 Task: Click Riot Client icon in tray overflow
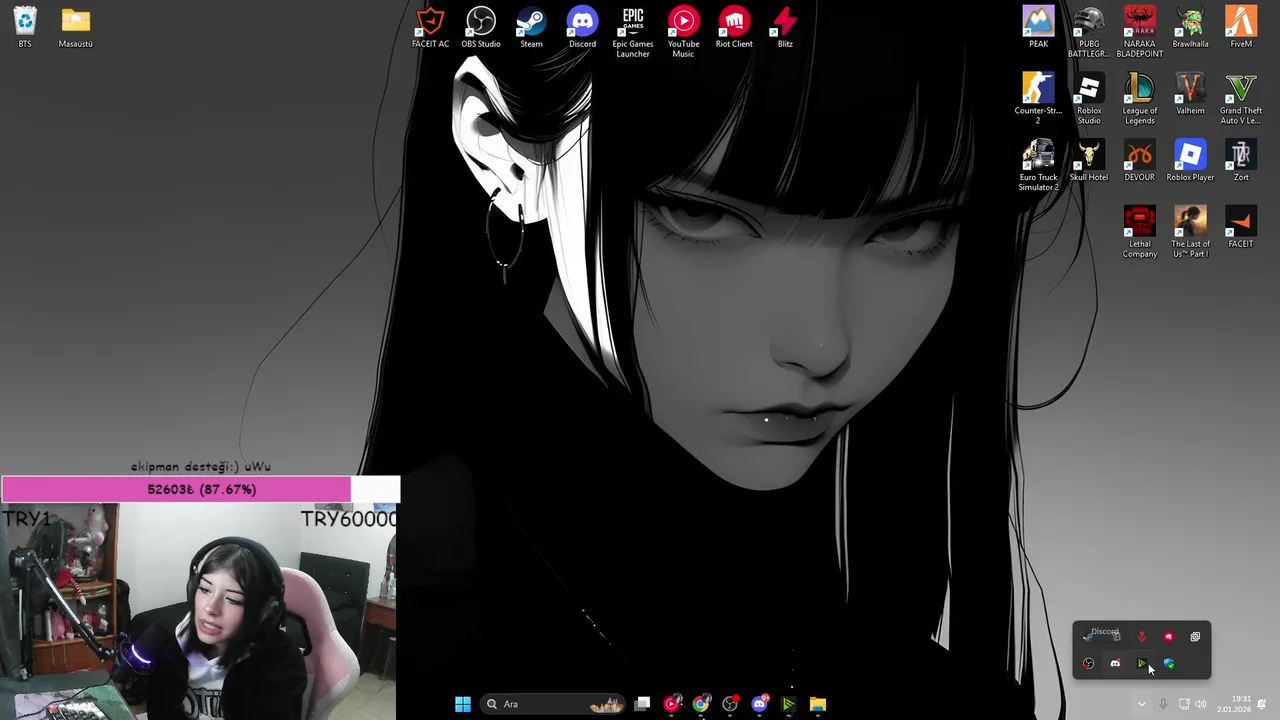click(x=1169, y=636)
